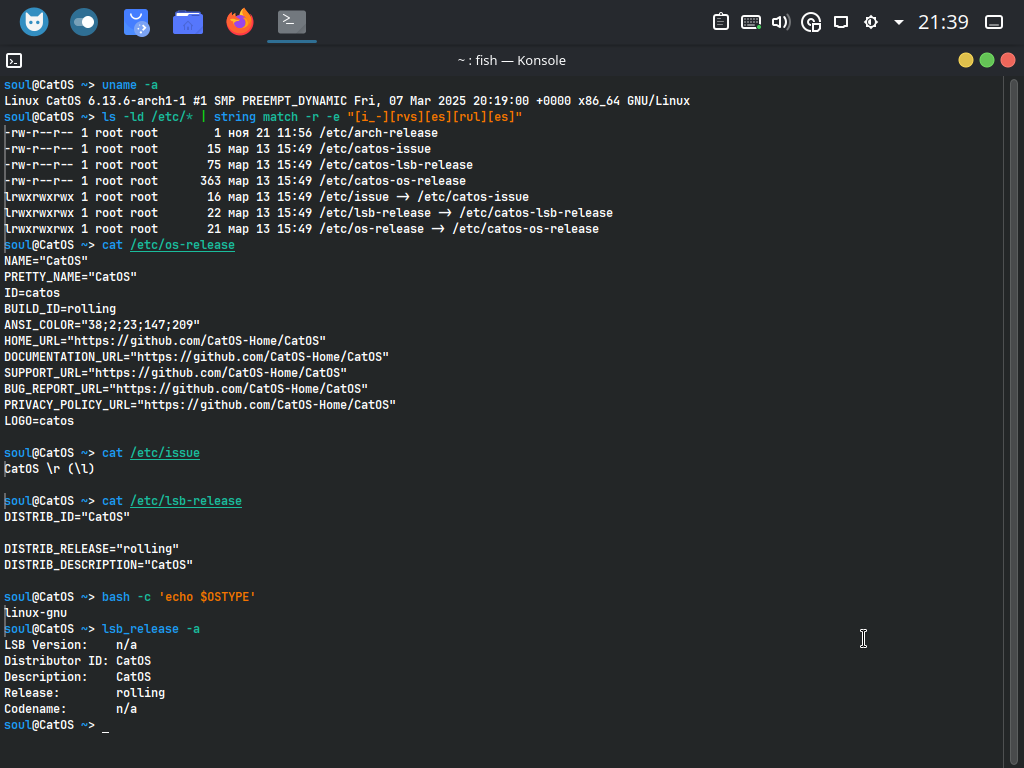Expand hidden system tray icons arrow
The image size is (1024, 768).
899,22
